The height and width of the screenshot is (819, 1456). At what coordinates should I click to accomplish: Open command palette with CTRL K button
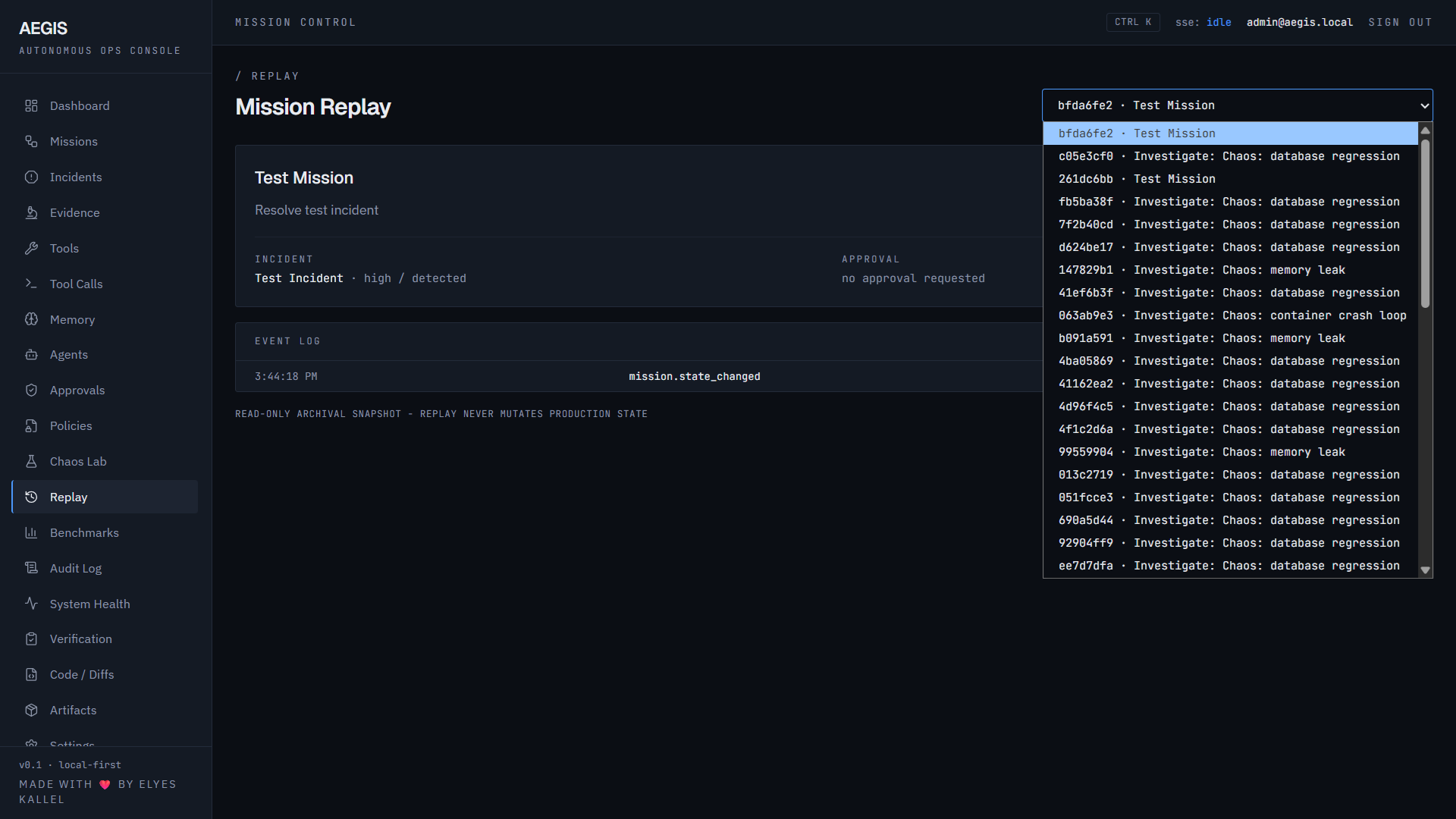1133,23
